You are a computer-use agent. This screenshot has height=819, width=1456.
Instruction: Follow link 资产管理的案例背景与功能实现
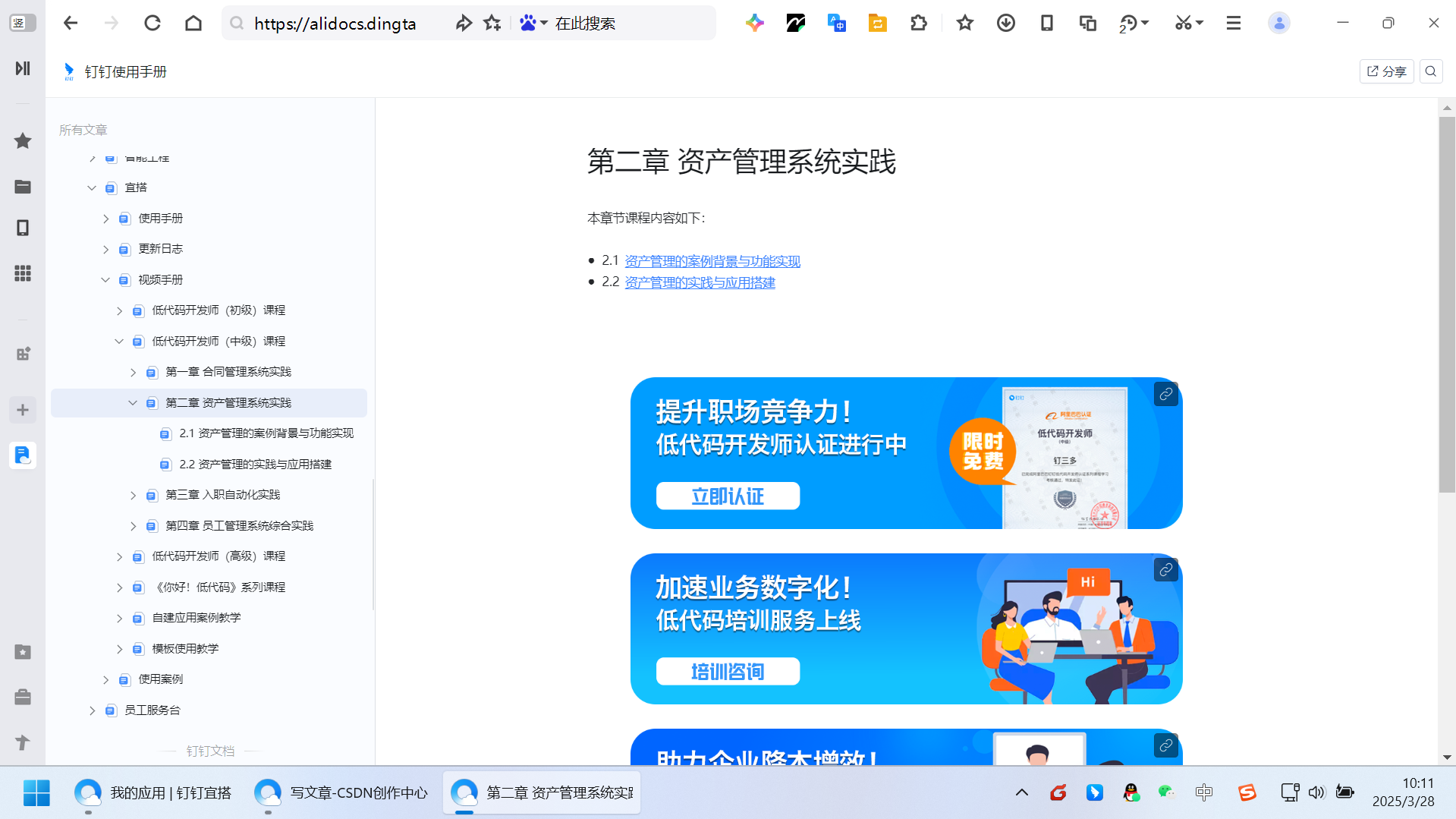(712, 261)
